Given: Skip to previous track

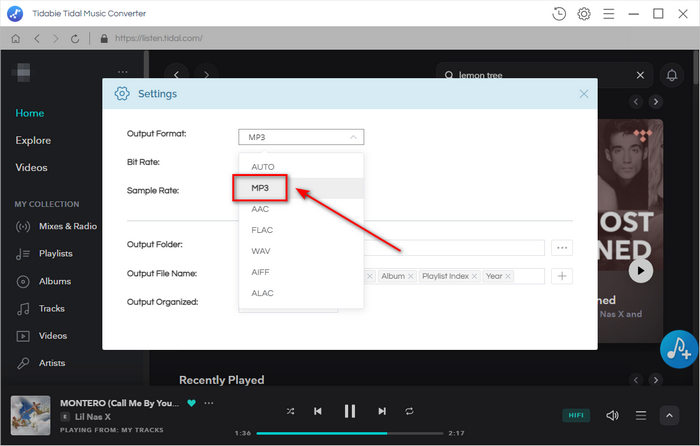Looking at the screenshot, I should click(317, 411).
